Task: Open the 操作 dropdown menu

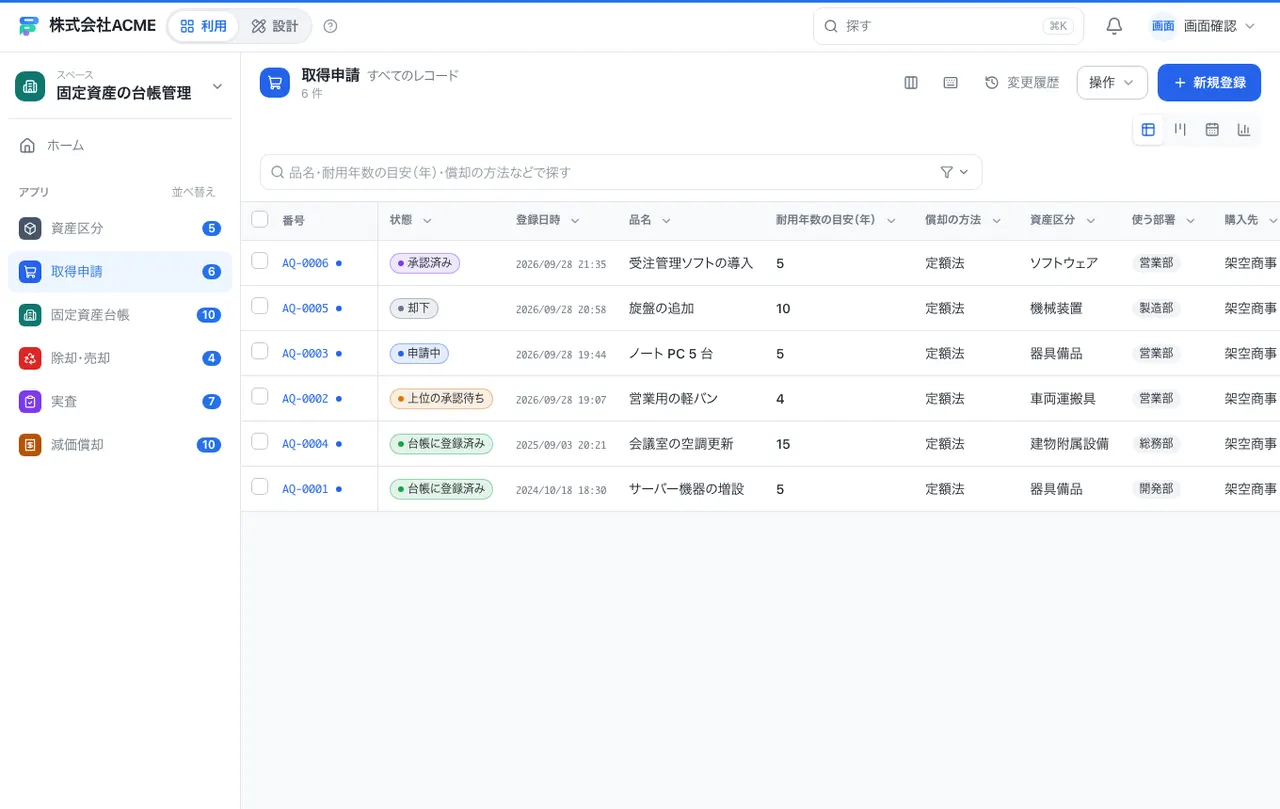Action: pyautogui.click(x=1112, y=83)
